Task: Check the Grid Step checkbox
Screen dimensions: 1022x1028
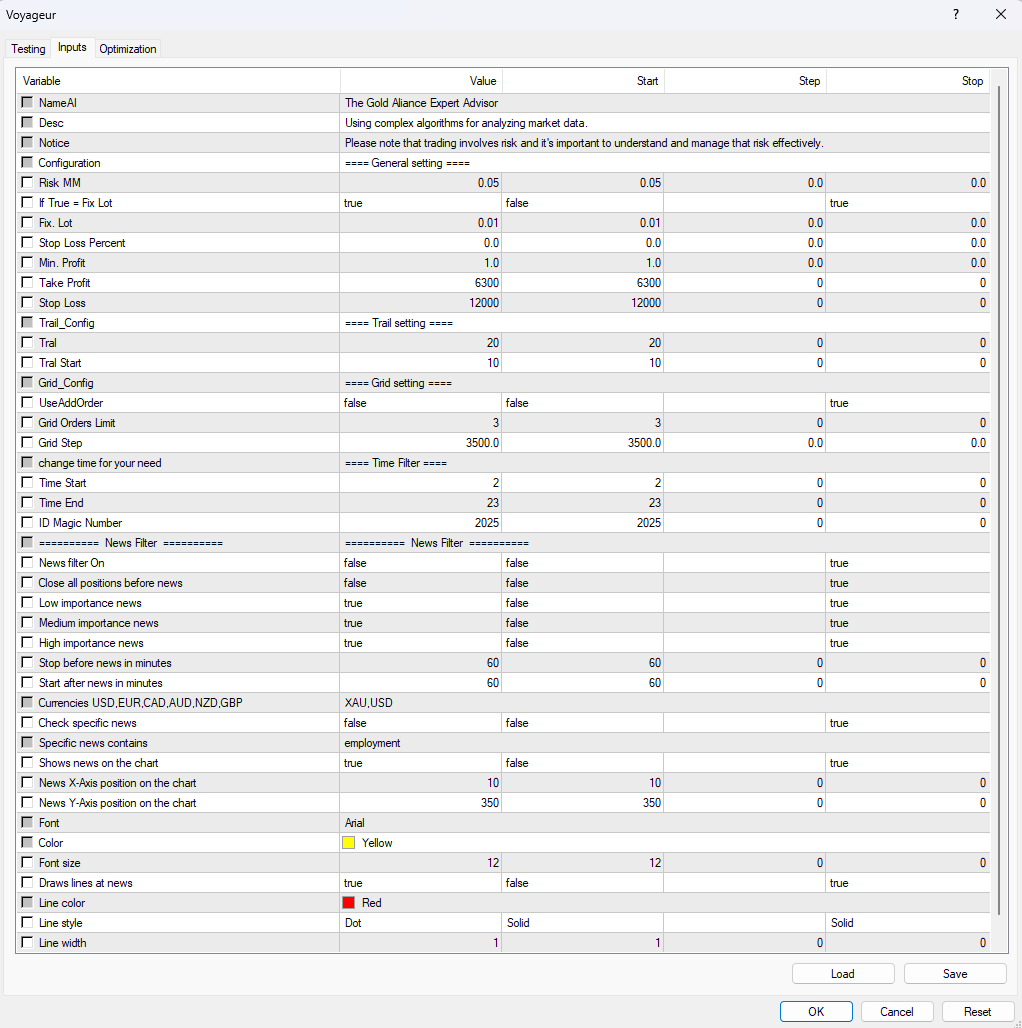Action: (26, 442)
